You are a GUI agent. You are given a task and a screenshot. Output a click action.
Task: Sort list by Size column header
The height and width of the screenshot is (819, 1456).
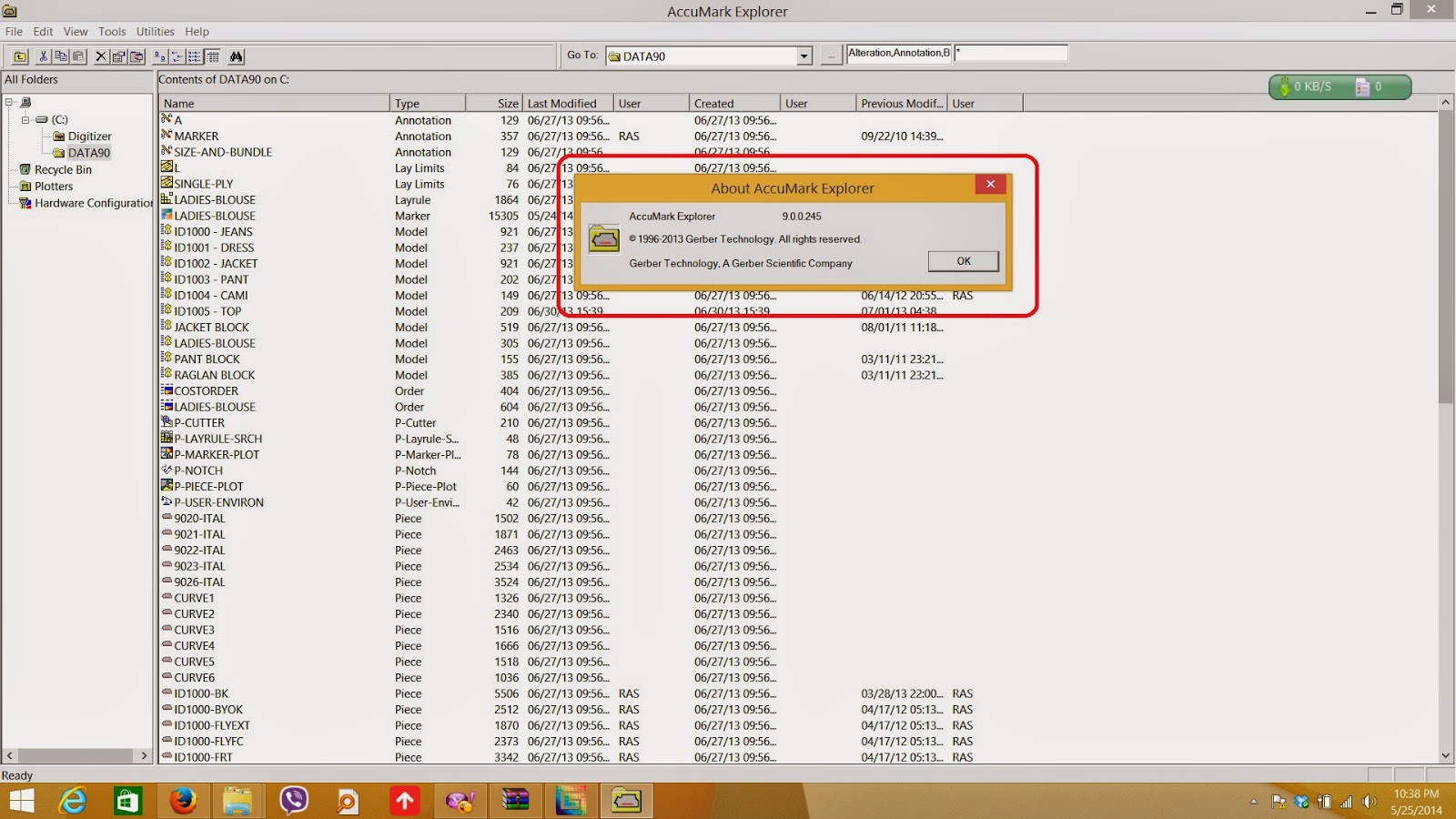493,103
